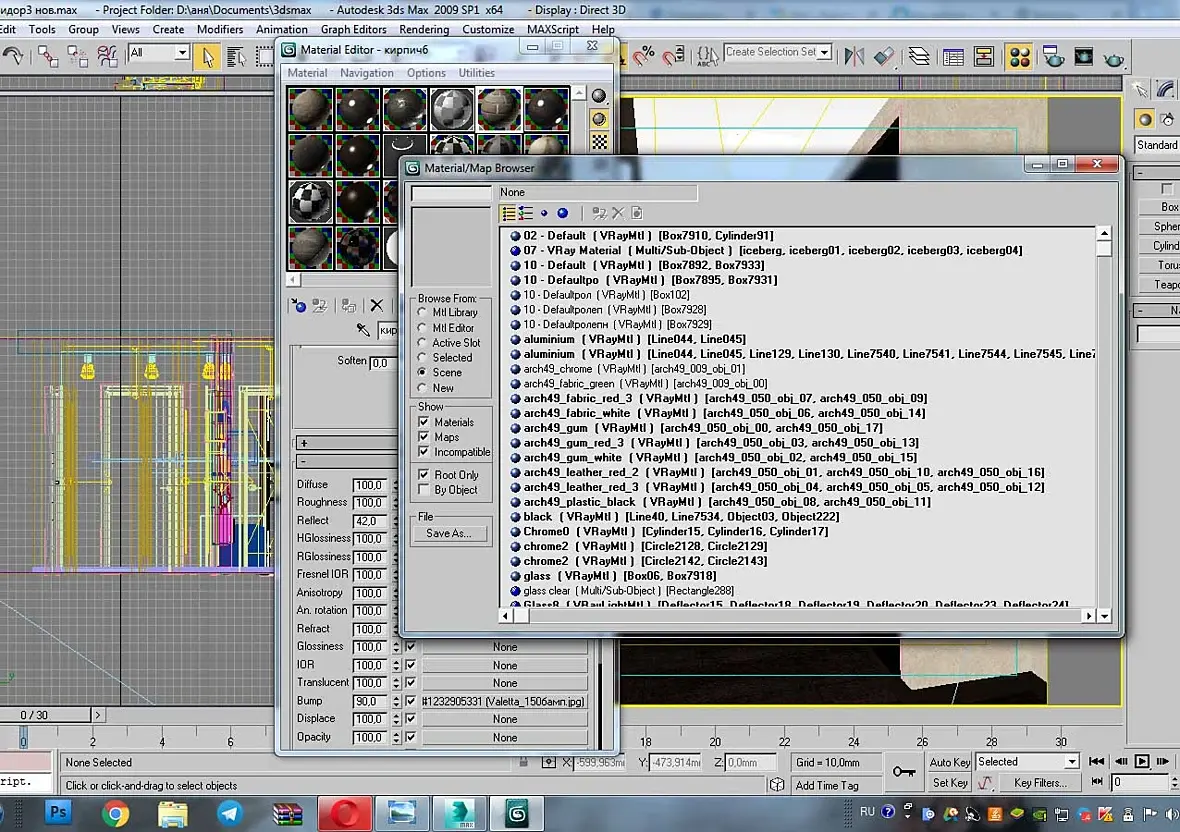Open the Schematic View icon
This screenshot has height=832, width=1180.
tap(984, 57)
